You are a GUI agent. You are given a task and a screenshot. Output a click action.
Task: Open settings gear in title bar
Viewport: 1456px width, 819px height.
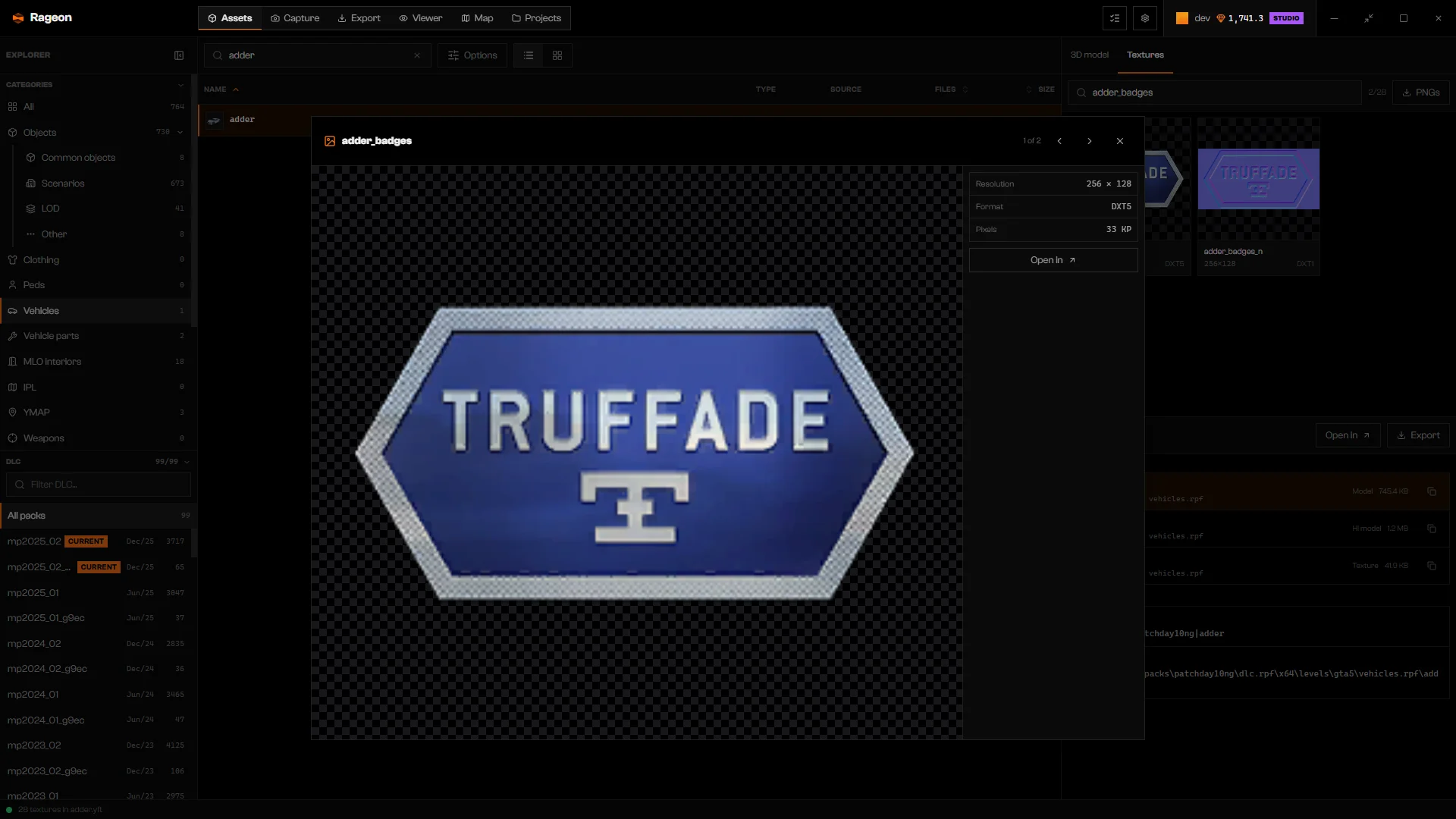1145,18
